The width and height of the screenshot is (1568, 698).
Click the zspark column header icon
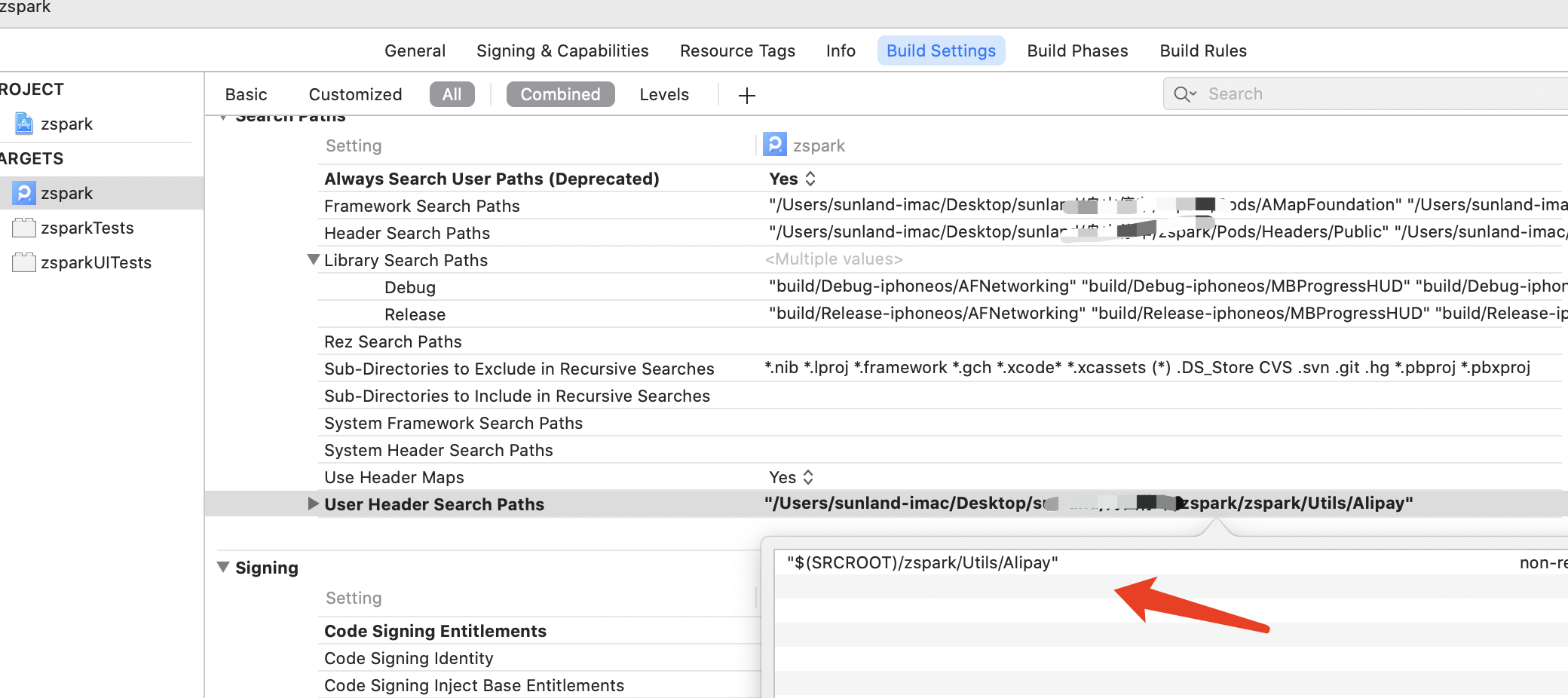(775, 145)
